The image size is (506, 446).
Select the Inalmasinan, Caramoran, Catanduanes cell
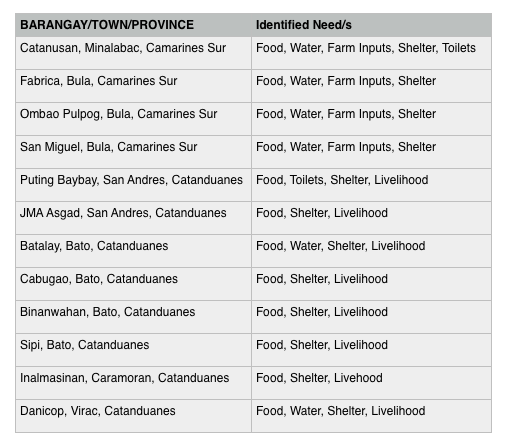[x=133, y=383]
